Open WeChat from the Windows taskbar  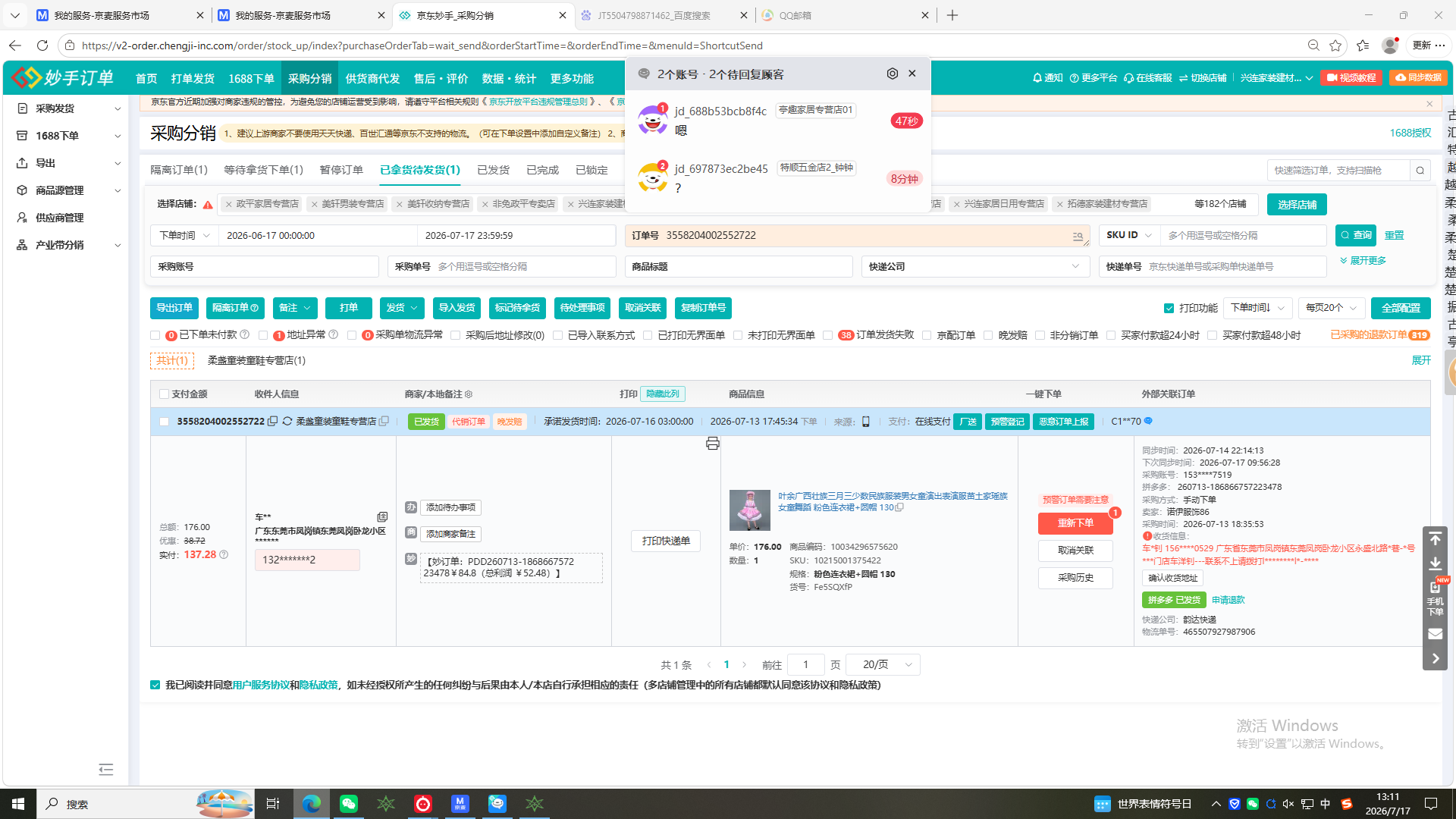pyautogui.click(x=349, y=804)
